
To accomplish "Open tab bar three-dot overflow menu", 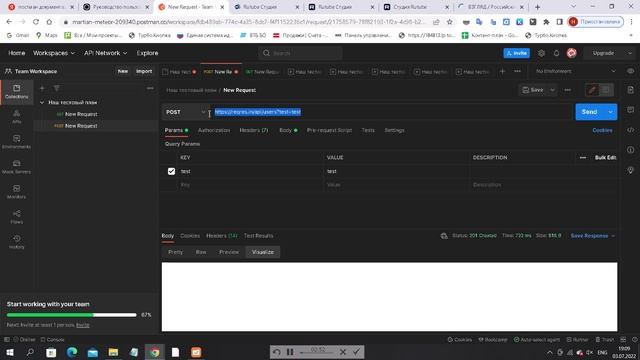I will (x=518, y=71).
